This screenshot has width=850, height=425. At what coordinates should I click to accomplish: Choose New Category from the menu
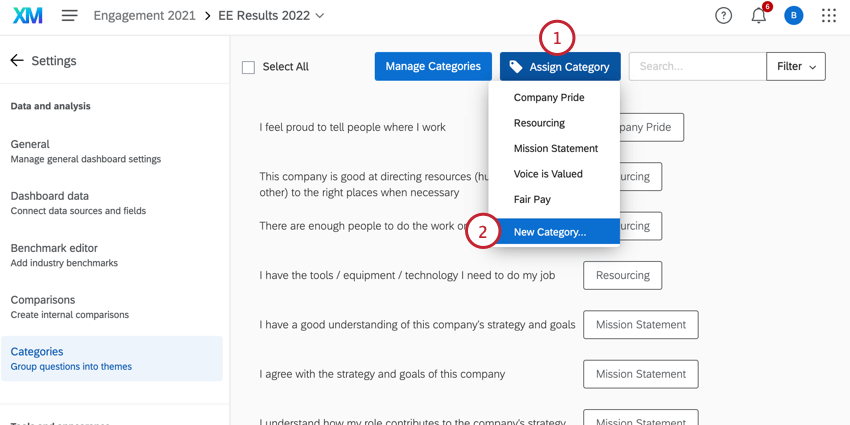[550, 232]
